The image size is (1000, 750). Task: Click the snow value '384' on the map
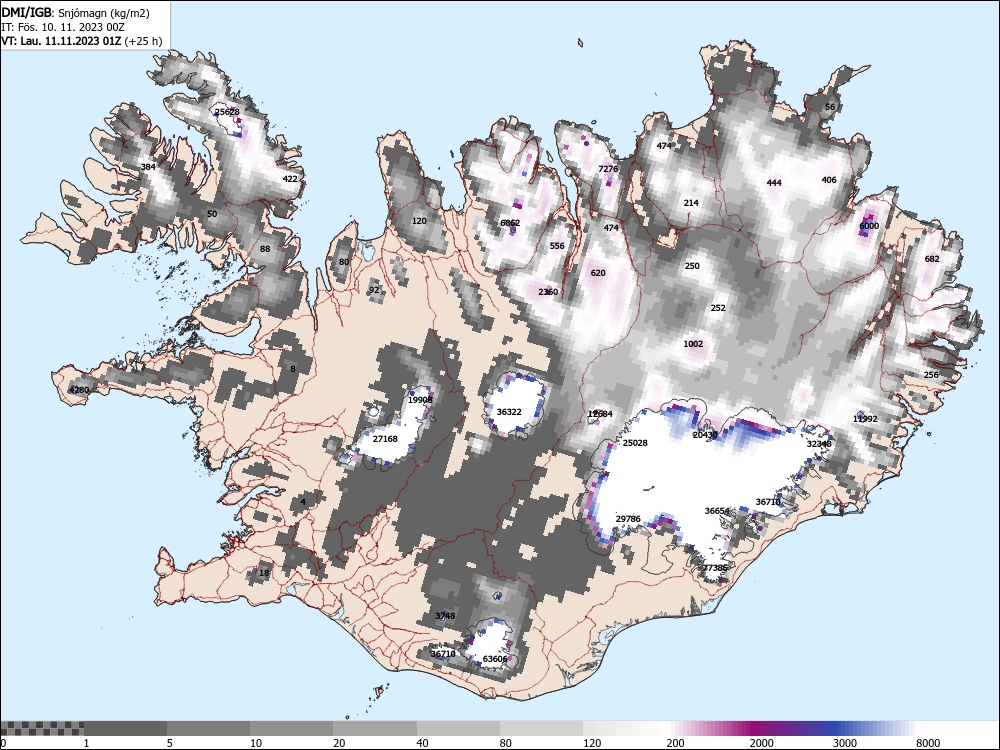point(148,167)
